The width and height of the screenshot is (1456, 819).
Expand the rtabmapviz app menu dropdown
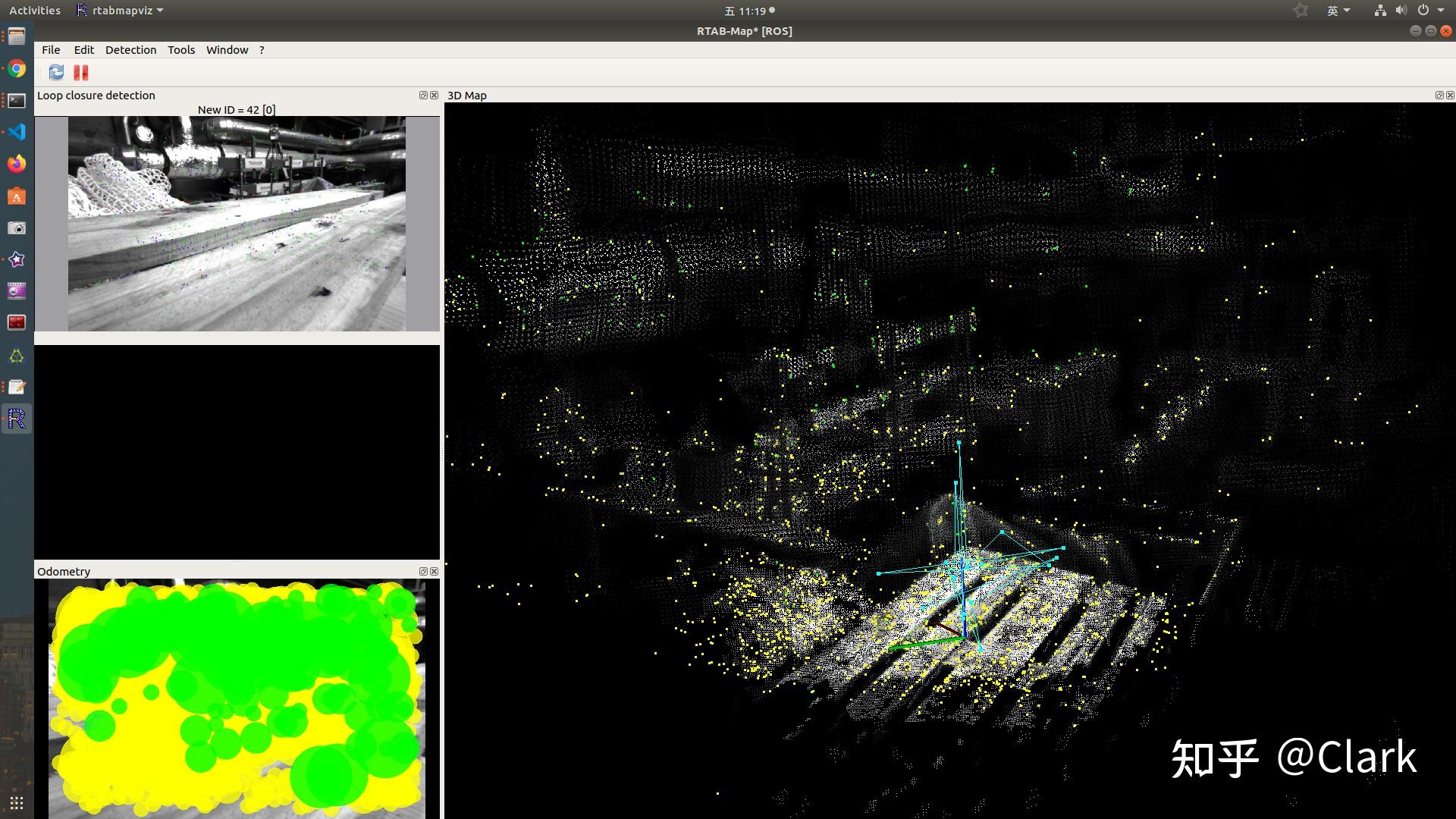pyautogui.click(x=121, y=11)
